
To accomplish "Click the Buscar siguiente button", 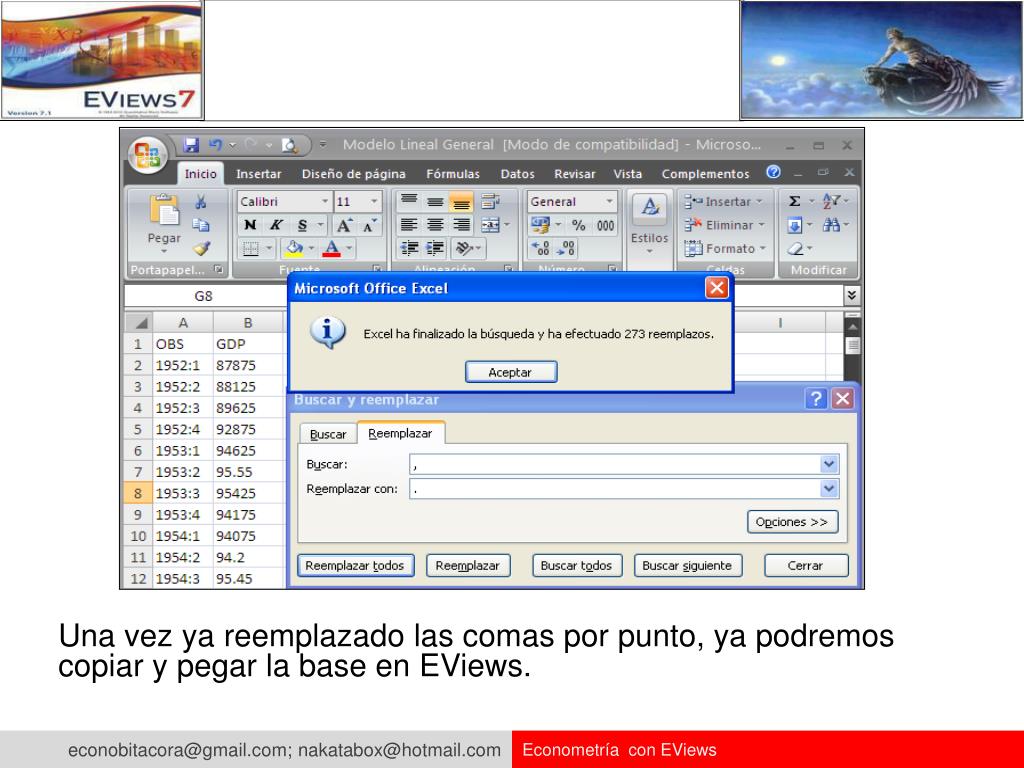I will [x=687, y=566].
